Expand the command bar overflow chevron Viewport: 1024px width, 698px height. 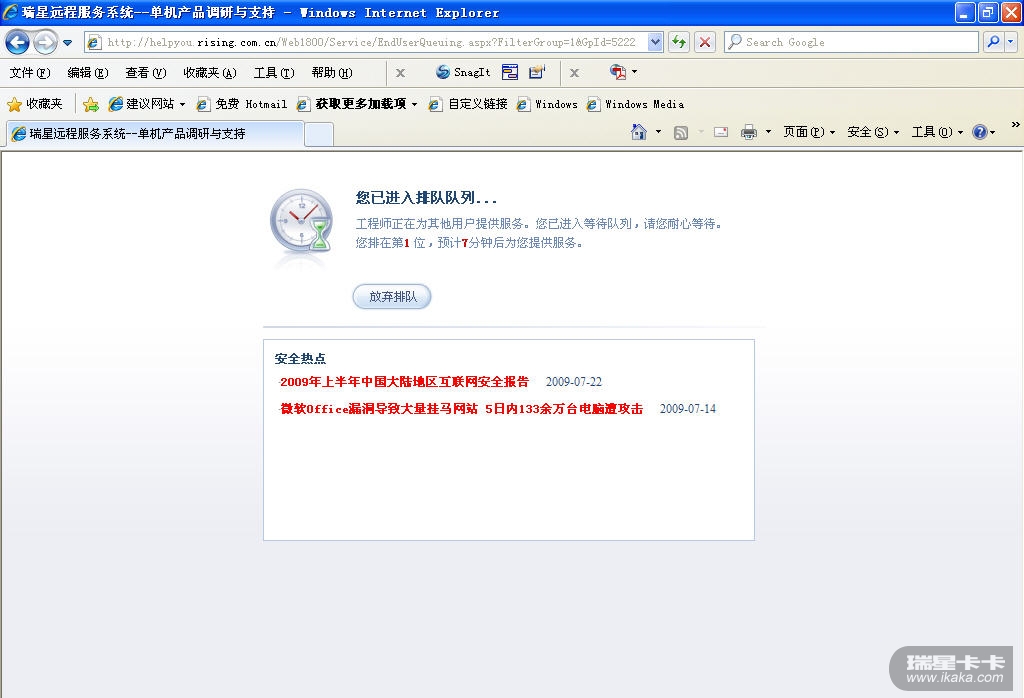(1015, 124)
